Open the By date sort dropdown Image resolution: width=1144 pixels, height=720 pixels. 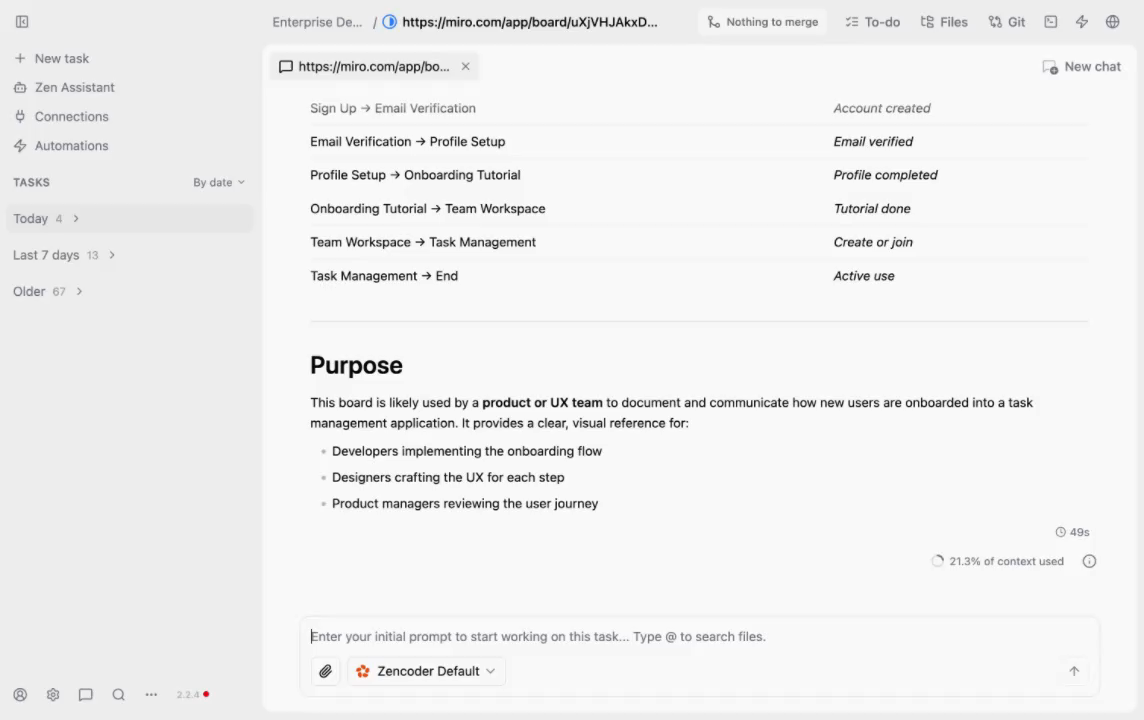pos(219,182)
